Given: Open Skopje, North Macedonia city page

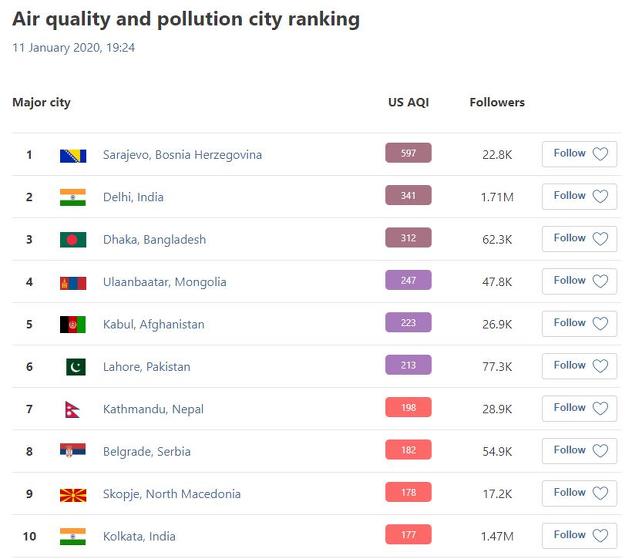Looking at the screenshot, I should (x=172, y=494).
